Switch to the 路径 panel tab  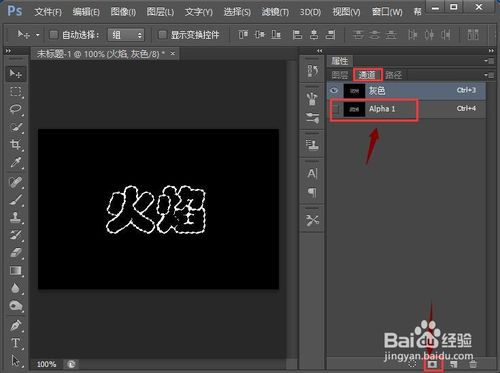tap(393, 75)
